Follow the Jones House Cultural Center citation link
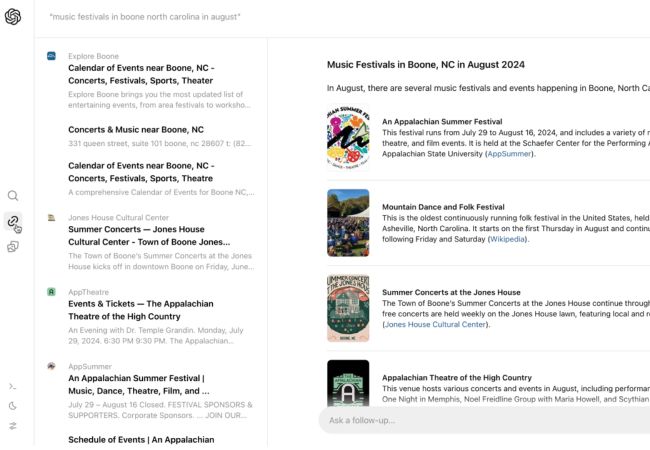Screen dimensions: 650x450 pyautogui.click(x=435, y=324)
